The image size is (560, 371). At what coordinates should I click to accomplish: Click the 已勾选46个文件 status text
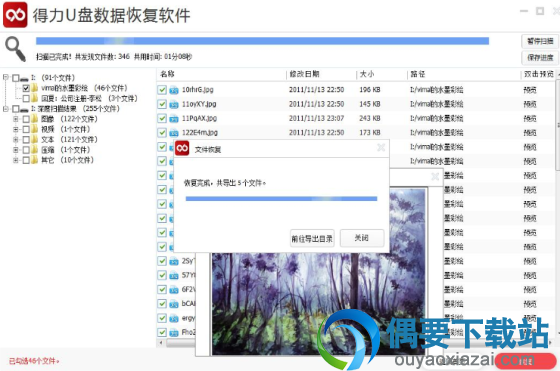(34, 361)
